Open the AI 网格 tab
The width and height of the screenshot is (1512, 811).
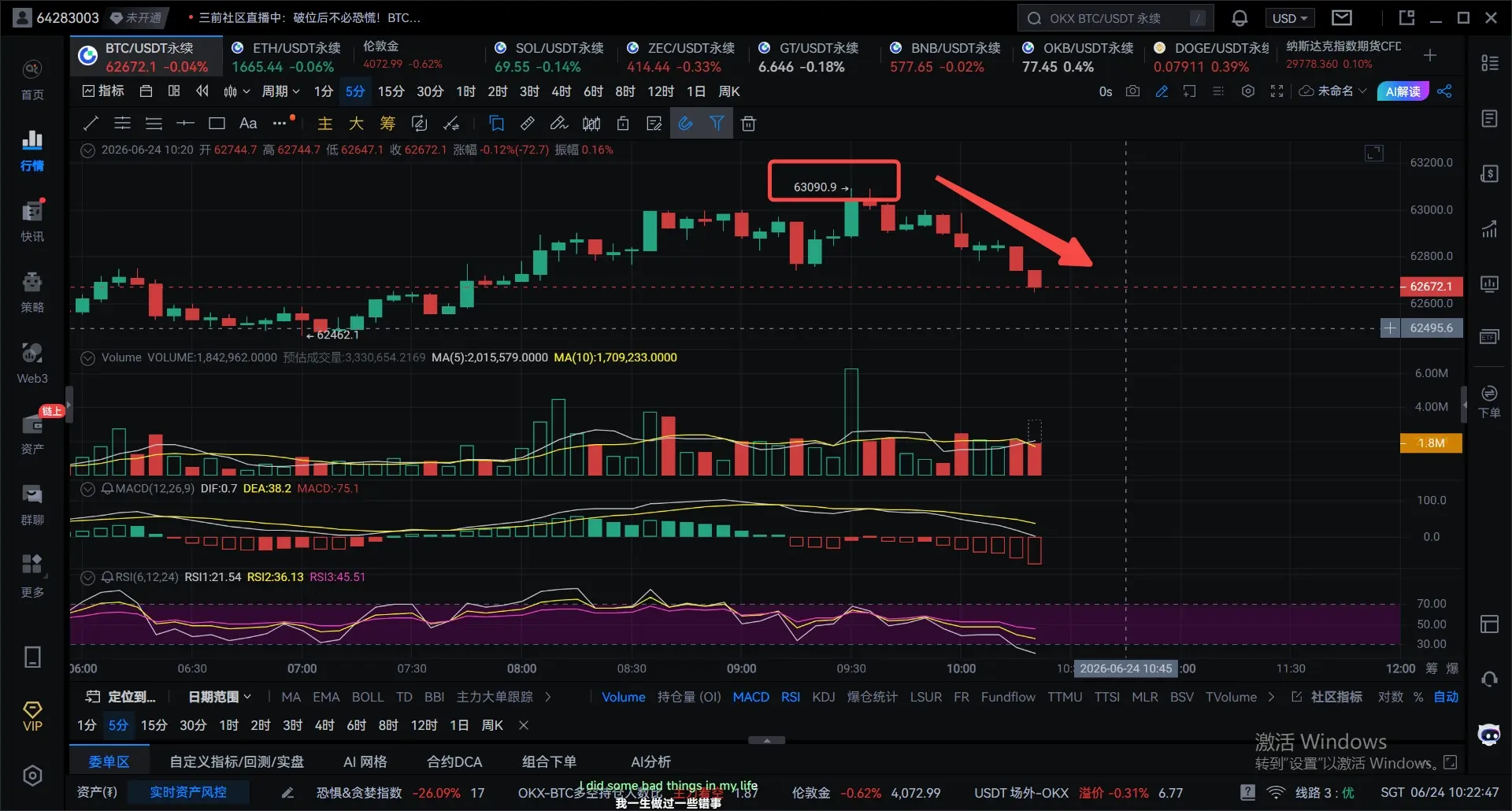tap(365, 761)
